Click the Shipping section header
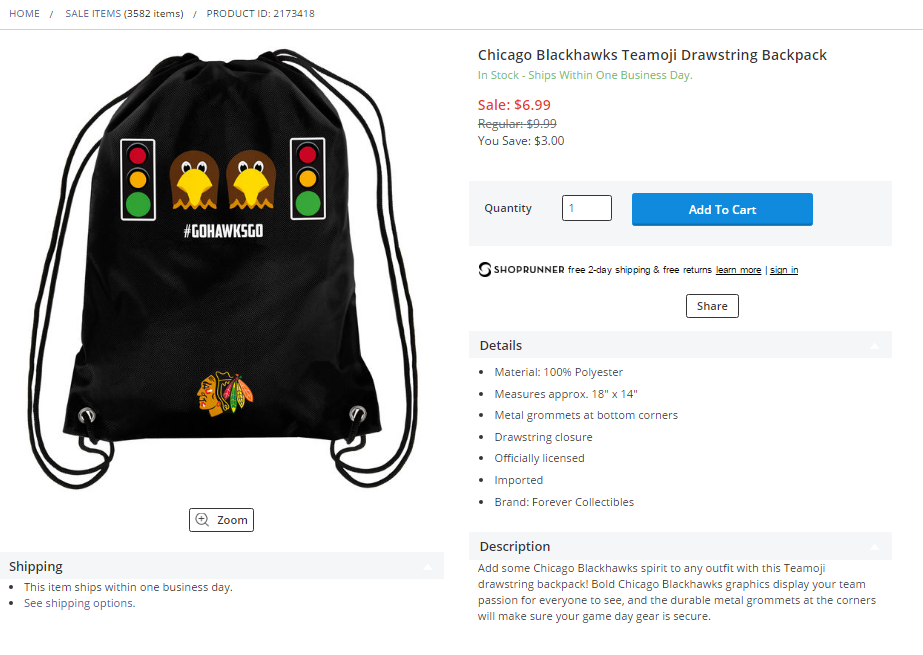Screen dimensions: 923x655 coord(222,566)
